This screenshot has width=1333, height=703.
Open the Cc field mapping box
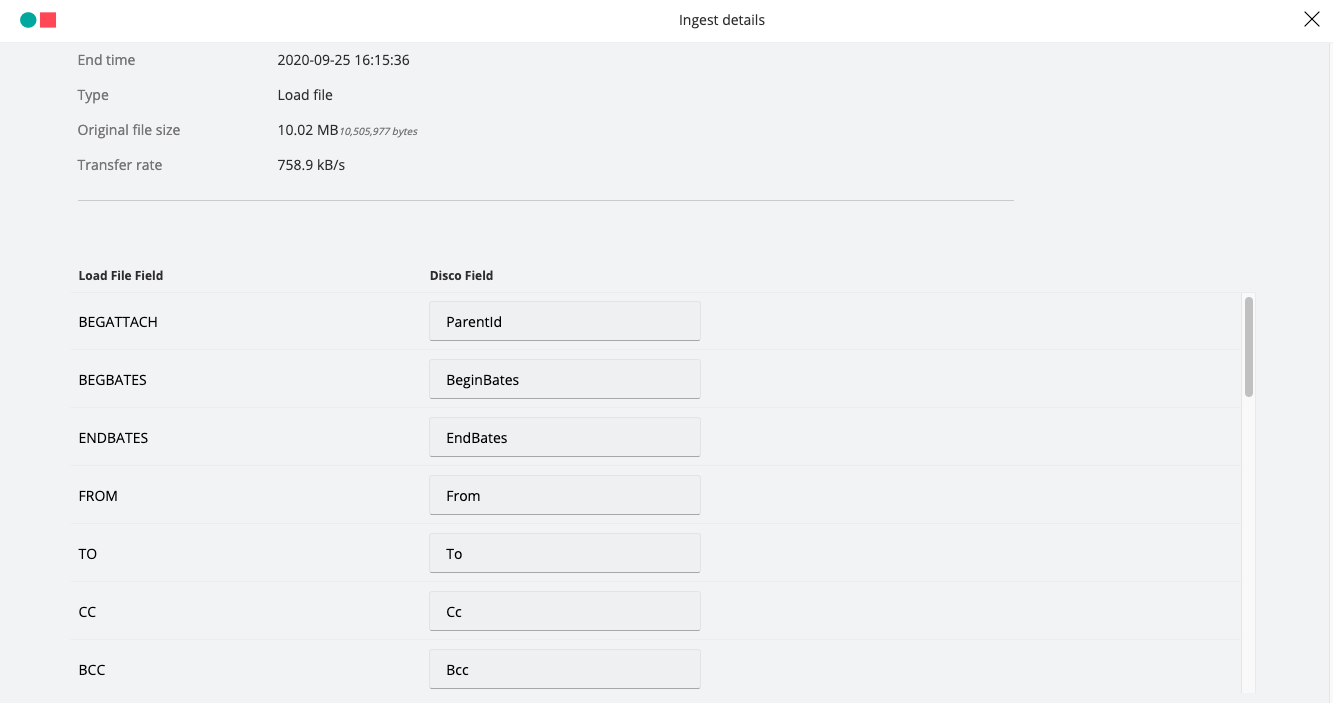tap(565, 611)
